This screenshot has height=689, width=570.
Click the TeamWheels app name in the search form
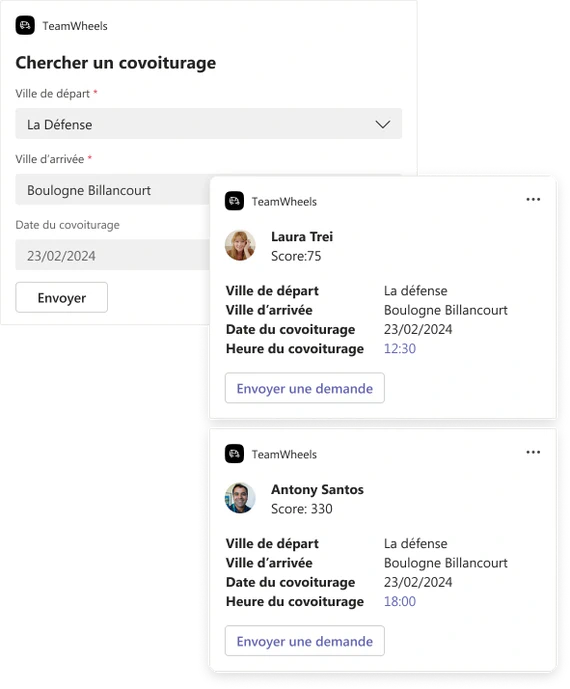click(75, 26)
